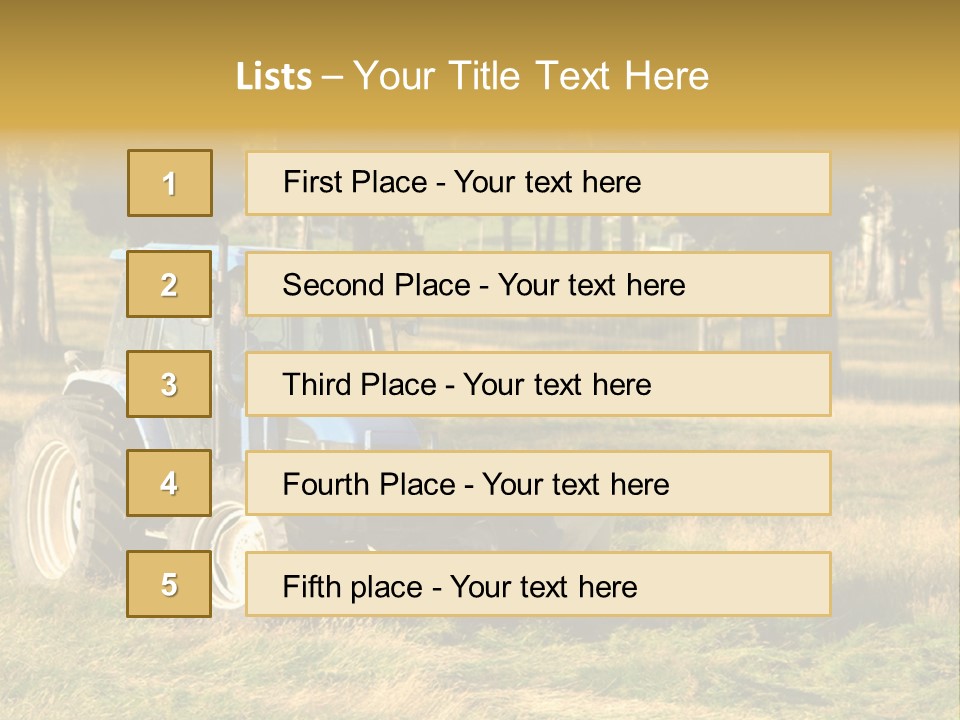Click the Fourth Place text box
Image resolution: width=960 pixels, height=720 pixels.
point(538,484)
